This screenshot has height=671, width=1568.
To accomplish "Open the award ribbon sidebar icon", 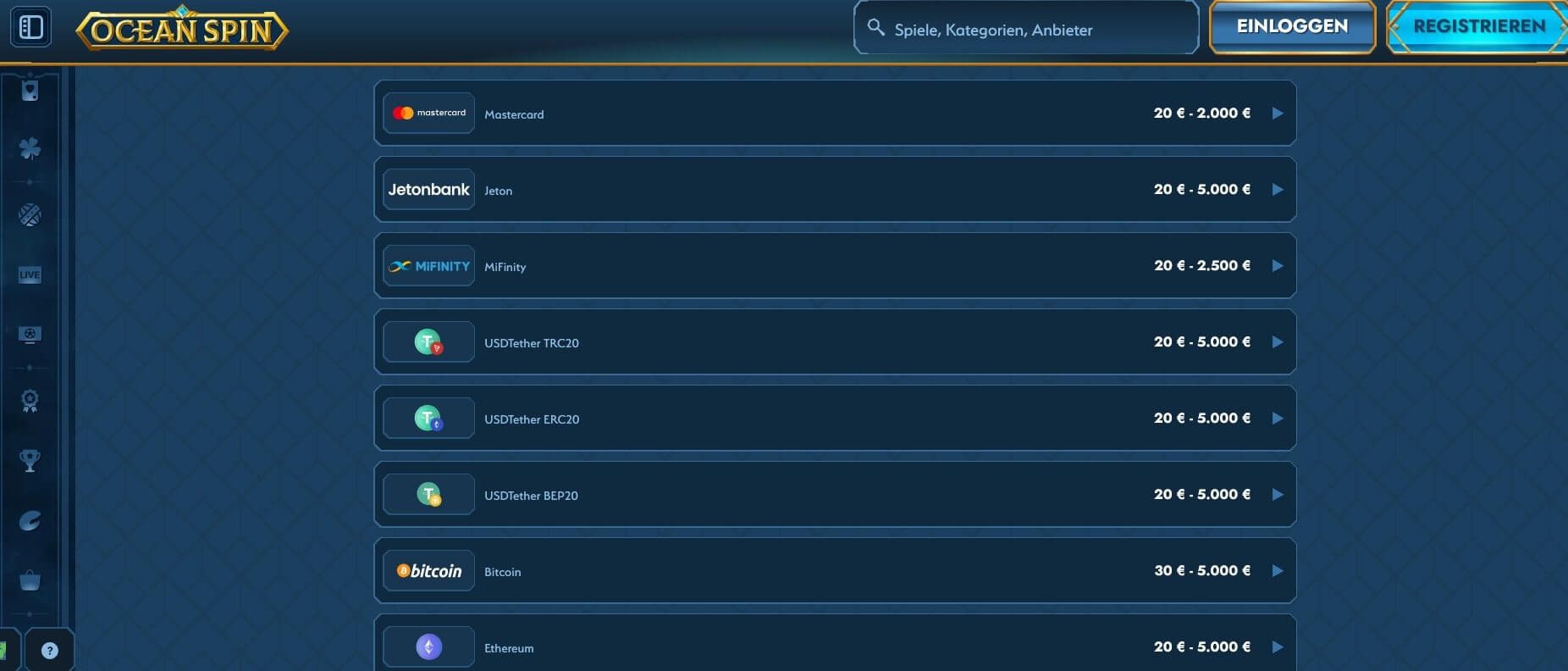I will 30,401.
